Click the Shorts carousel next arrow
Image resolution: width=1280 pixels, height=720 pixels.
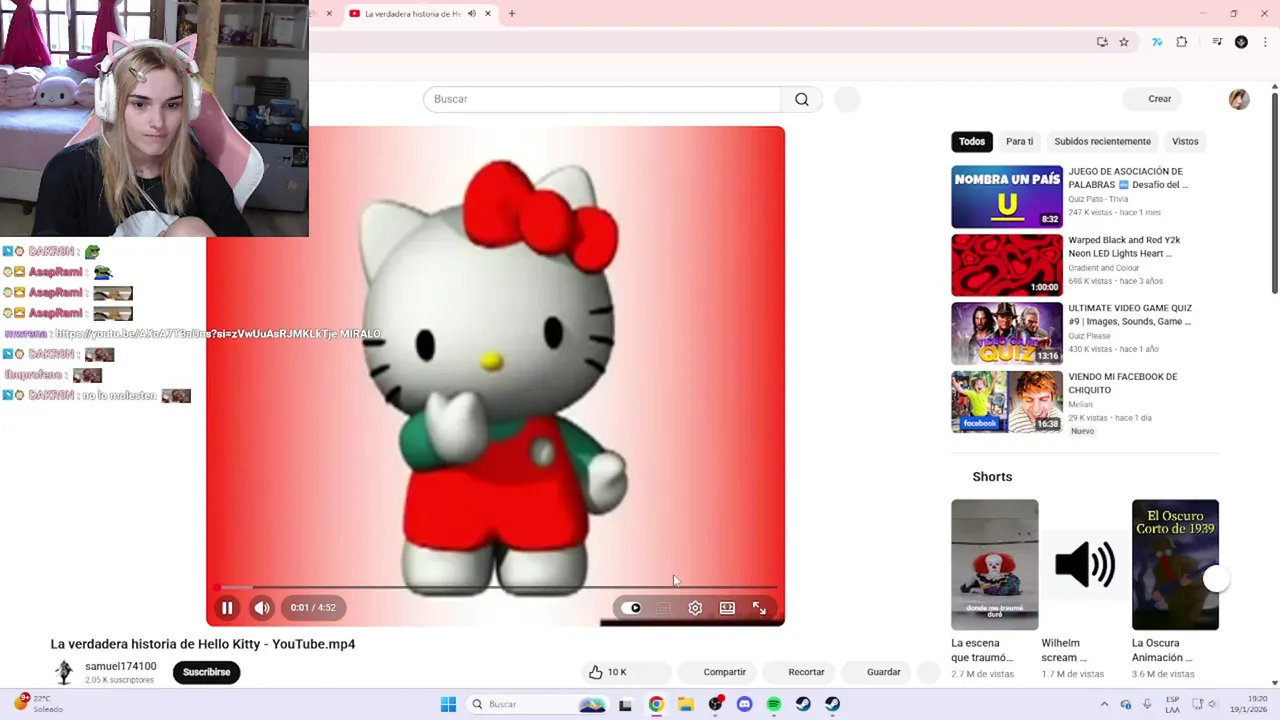1215,579
